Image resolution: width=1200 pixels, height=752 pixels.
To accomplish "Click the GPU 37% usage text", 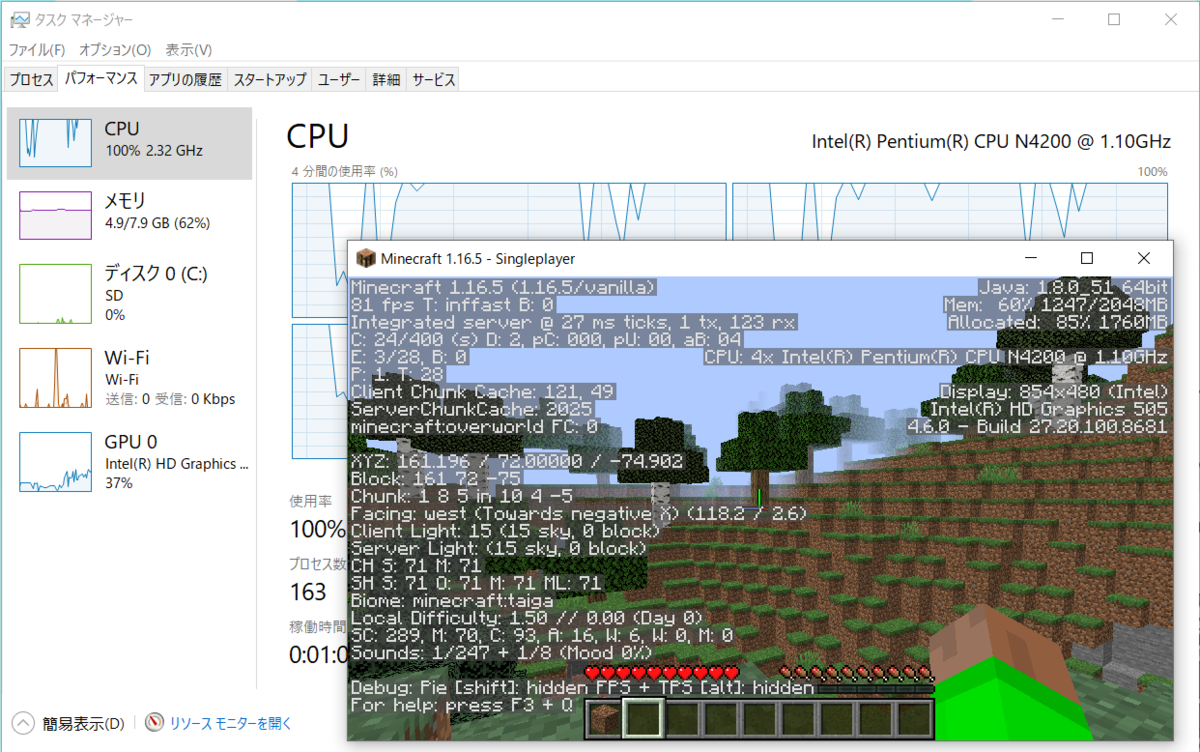I will click(118, 483).
